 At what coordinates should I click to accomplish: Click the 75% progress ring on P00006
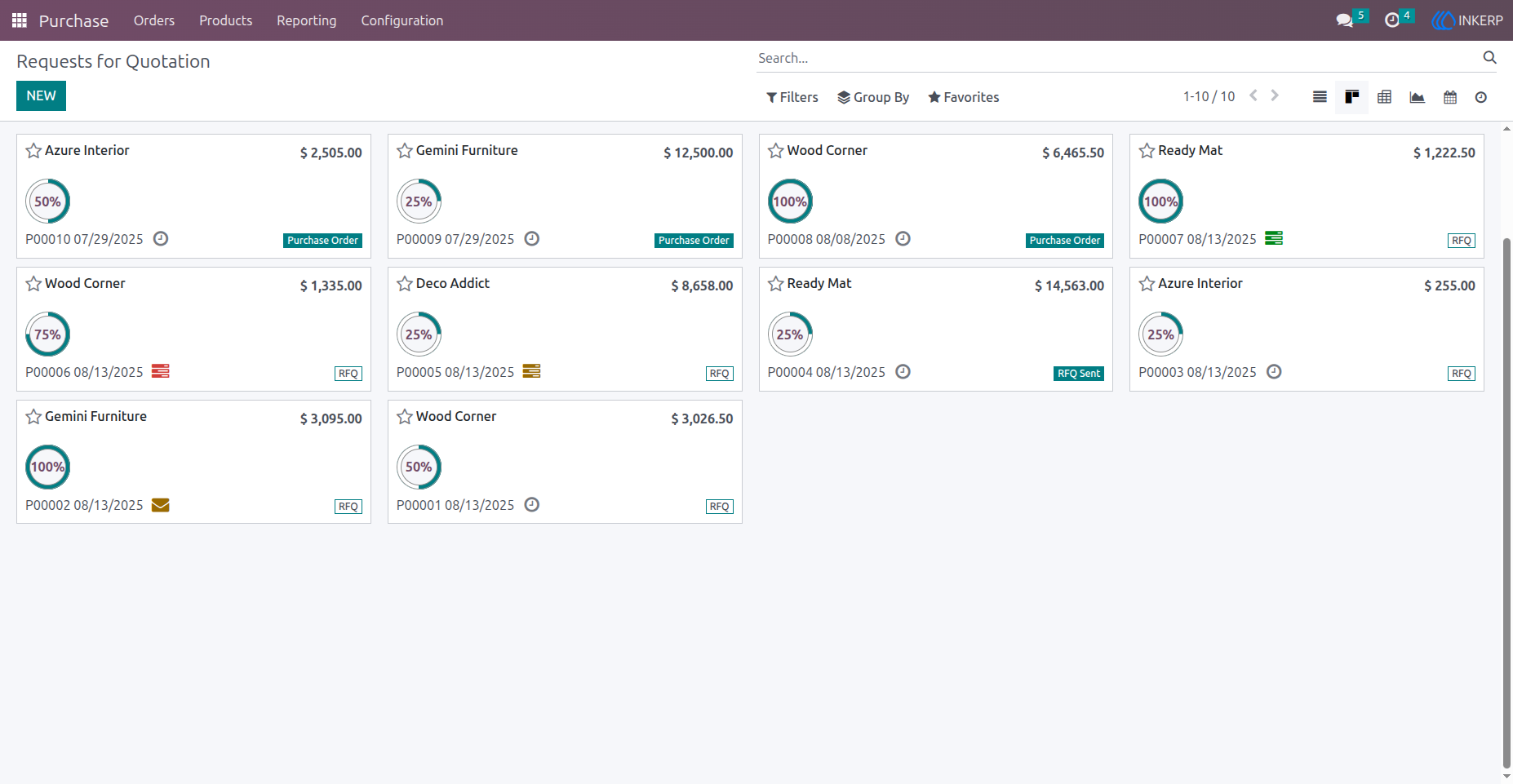47,334
